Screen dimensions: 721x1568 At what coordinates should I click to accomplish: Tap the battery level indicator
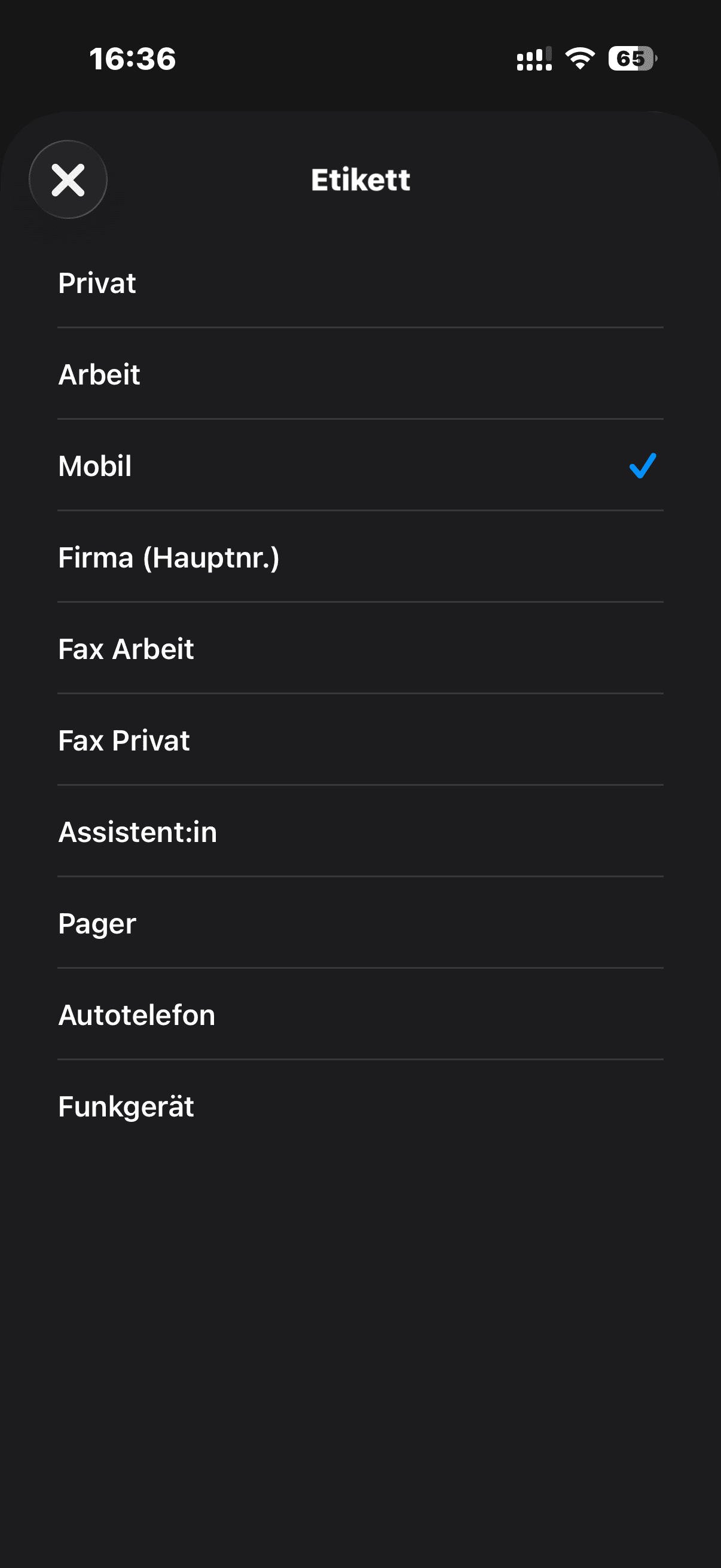click(x=633, y=59)
